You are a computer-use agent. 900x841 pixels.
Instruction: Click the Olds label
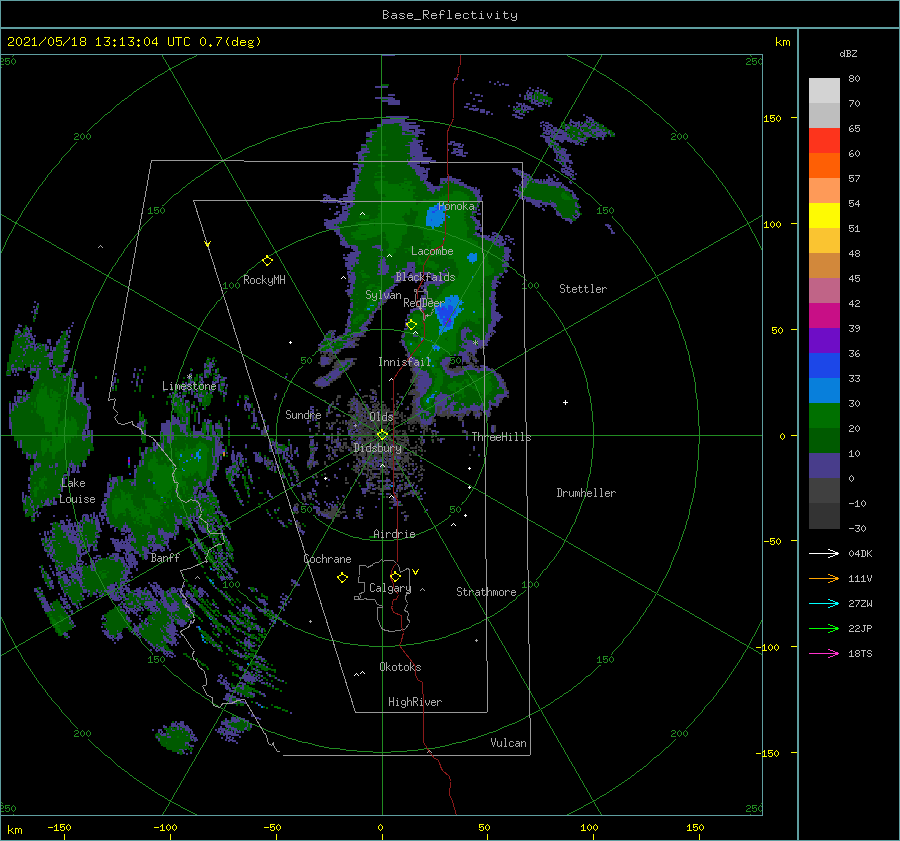tap(381, 417)
